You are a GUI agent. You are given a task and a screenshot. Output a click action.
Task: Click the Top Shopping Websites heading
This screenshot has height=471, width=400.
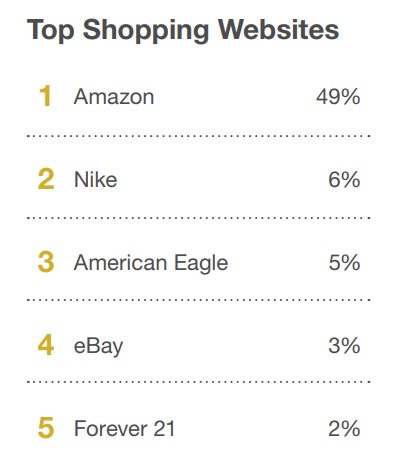click(183, 31)
